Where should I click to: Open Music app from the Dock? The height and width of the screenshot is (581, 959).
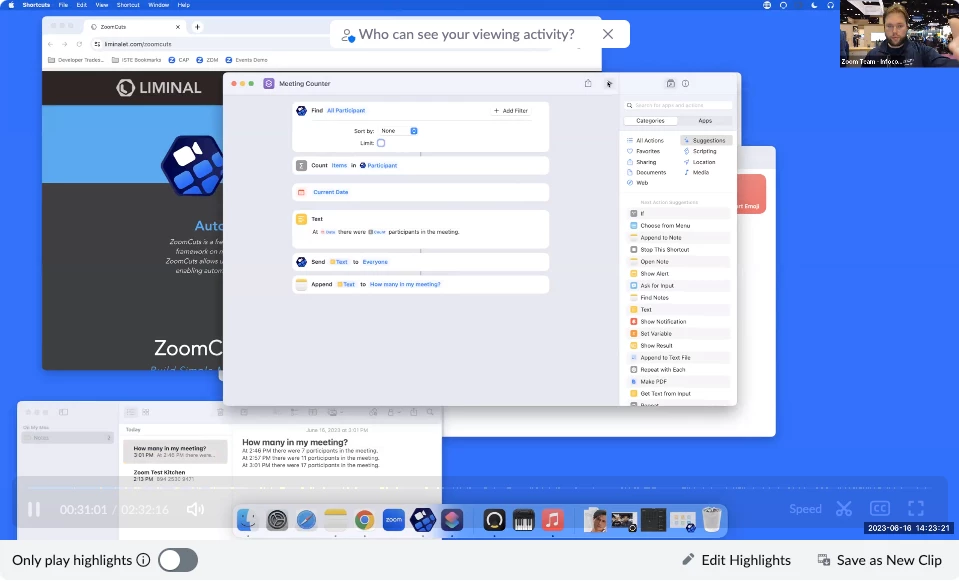coord(553,520)
